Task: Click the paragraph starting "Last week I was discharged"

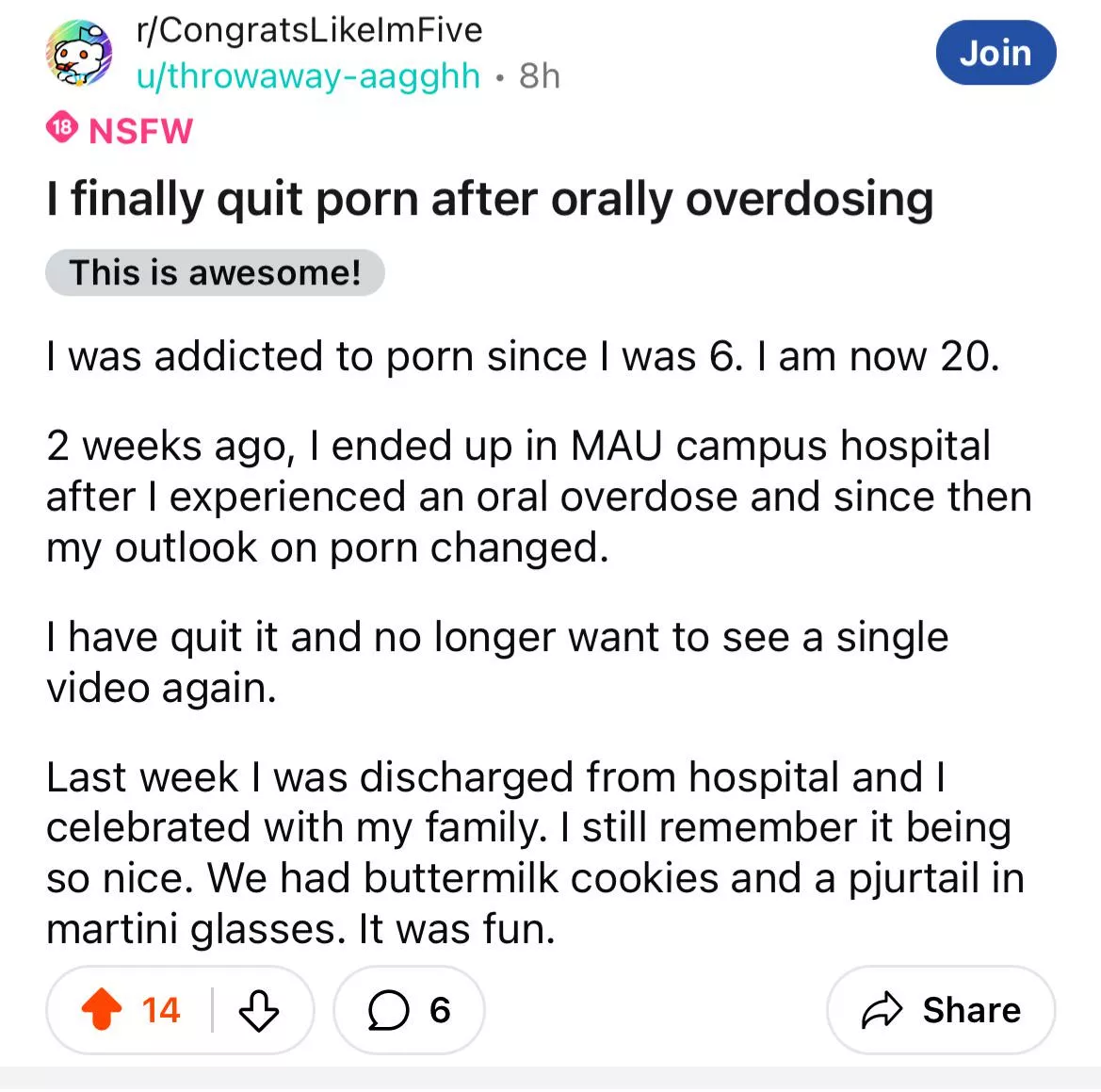Action: pyautogui.click(x=534, y=853)
